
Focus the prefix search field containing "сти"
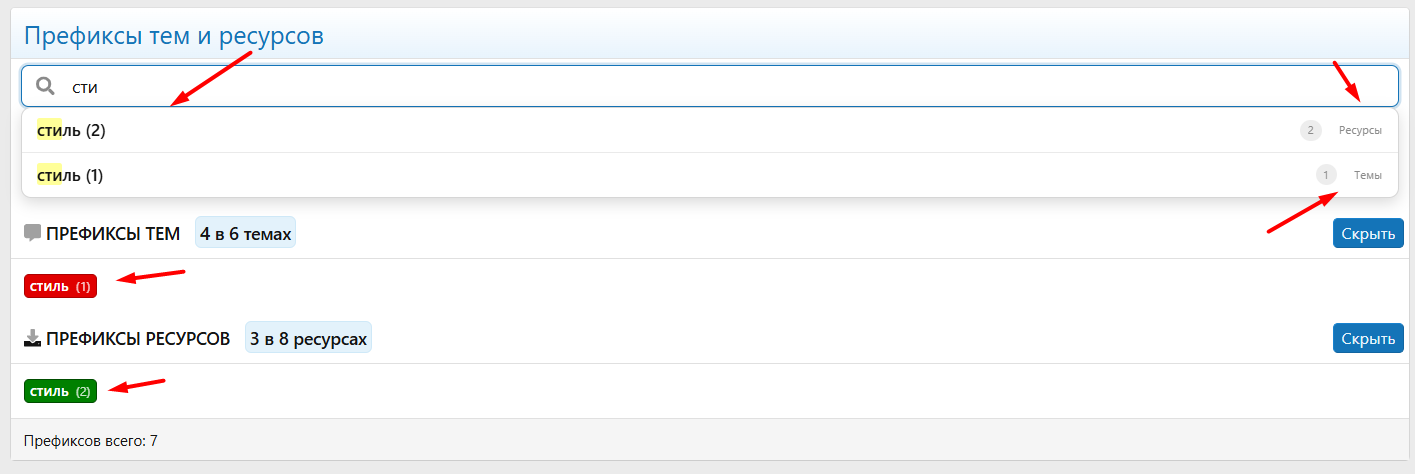point(700,87)
